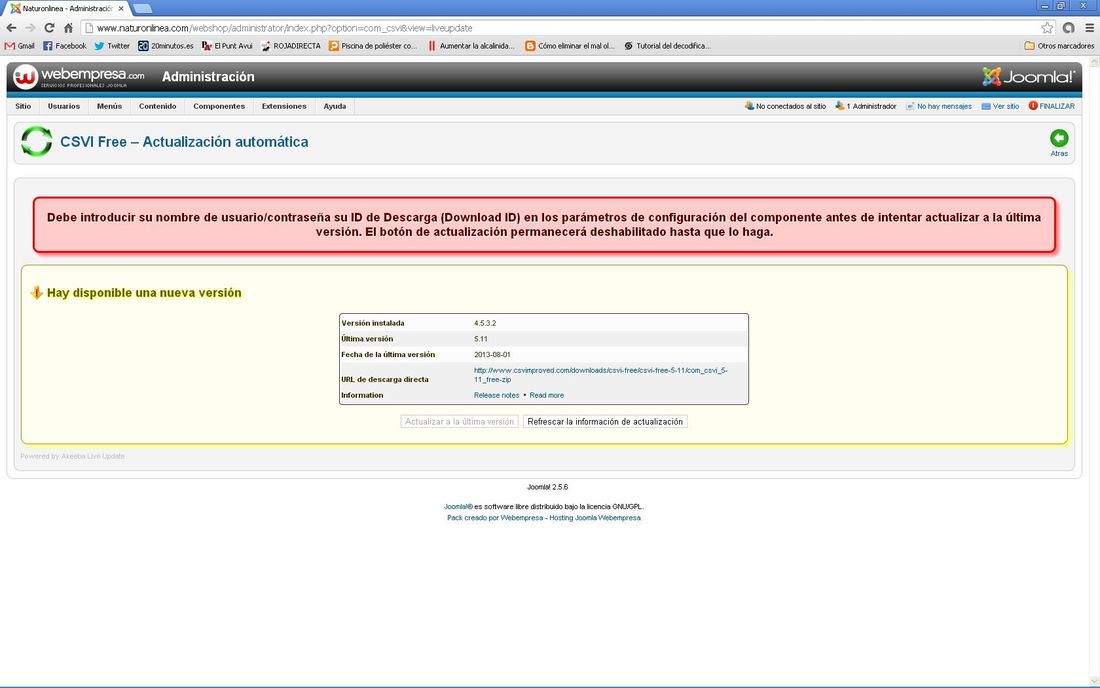Click the browser forward arrow
This screenshot has width=1100, height=688.
click(x=30, y=28)
